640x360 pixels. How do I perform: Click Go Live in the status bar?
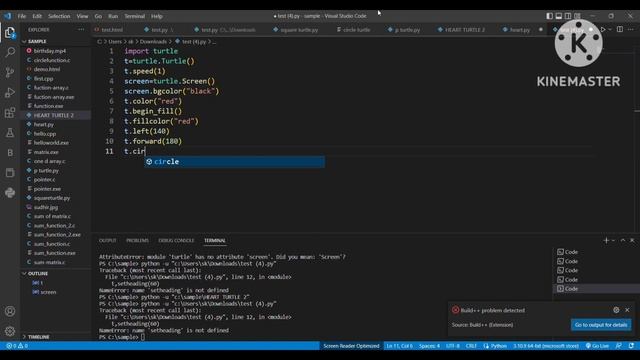point(597,346)
